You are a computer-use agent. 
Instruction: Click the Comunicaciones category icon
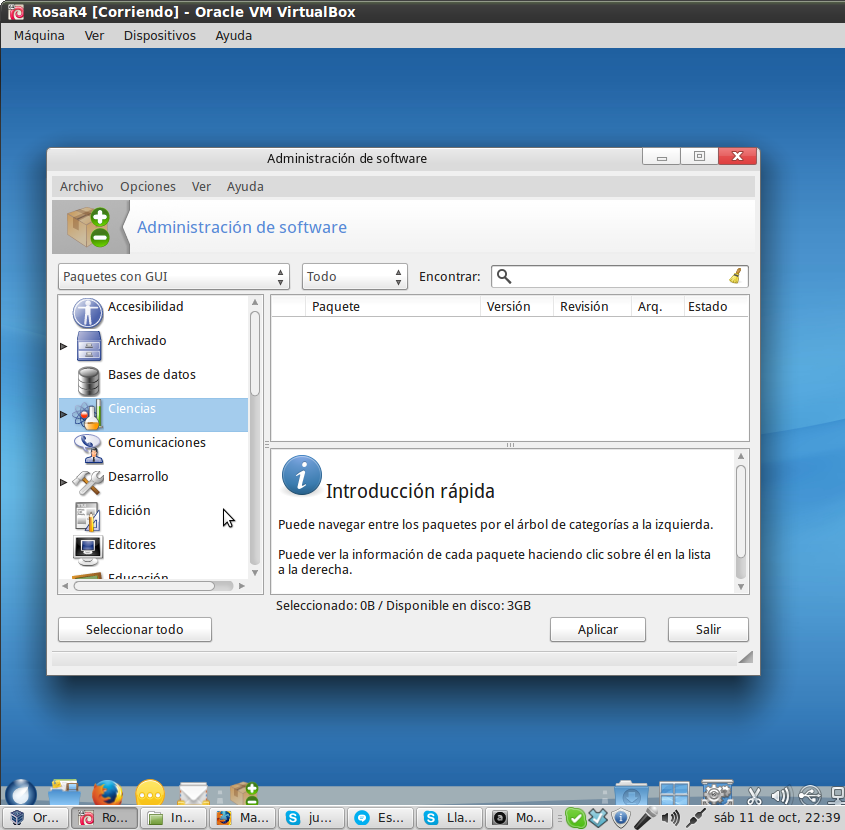click(x=89, y=447)
